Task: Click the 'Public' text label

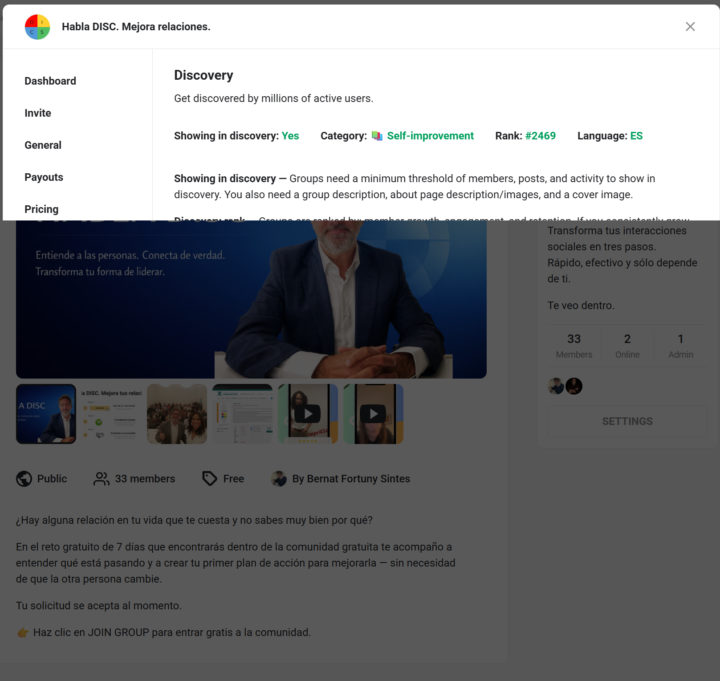Action: click(x=52, y=478)
